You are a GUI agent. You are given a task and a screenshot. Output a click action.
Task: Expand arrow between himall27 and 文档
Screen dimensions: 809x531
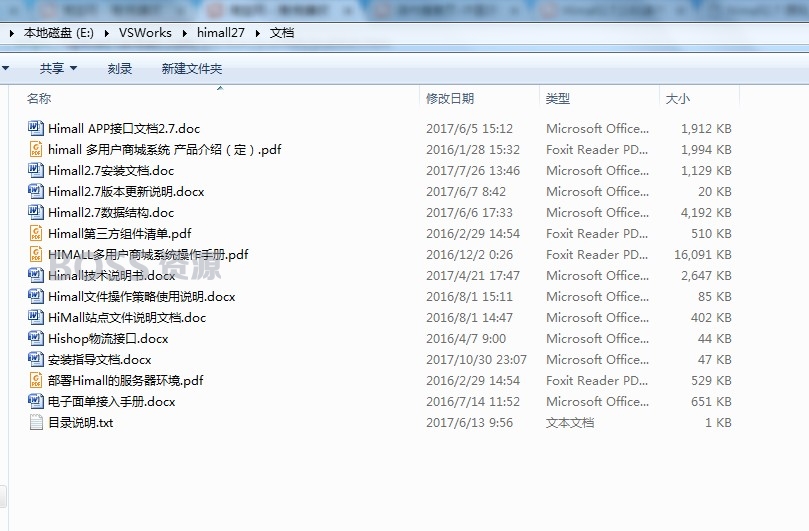pyautogui.click(x=257, y=33)
